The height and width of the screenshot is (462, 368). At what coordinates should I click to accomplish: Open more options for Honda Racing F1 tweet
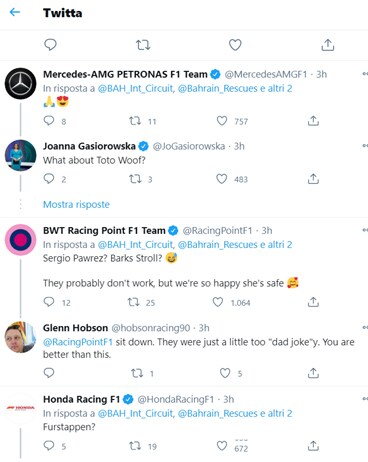point(365,399)
